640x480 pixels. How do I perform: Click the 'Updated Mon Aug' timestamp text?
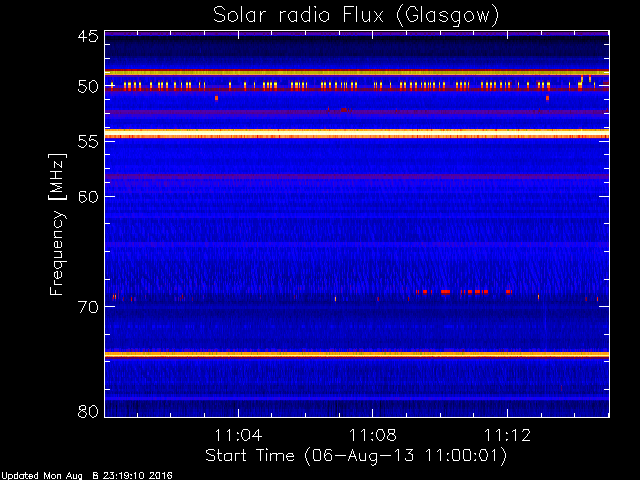(x=87, y=476)
